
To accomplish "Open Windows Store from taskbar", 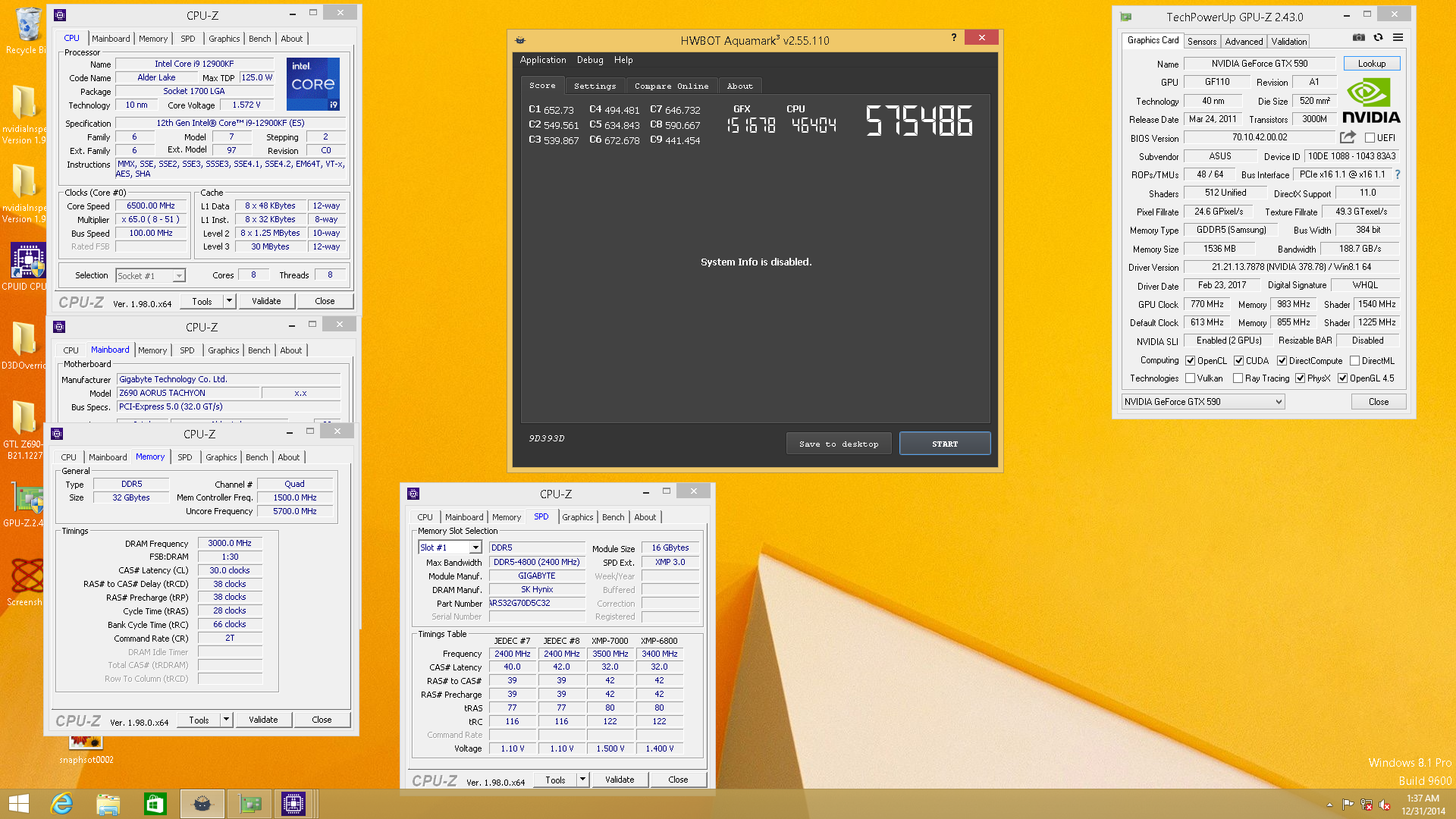I will [155, 804].
